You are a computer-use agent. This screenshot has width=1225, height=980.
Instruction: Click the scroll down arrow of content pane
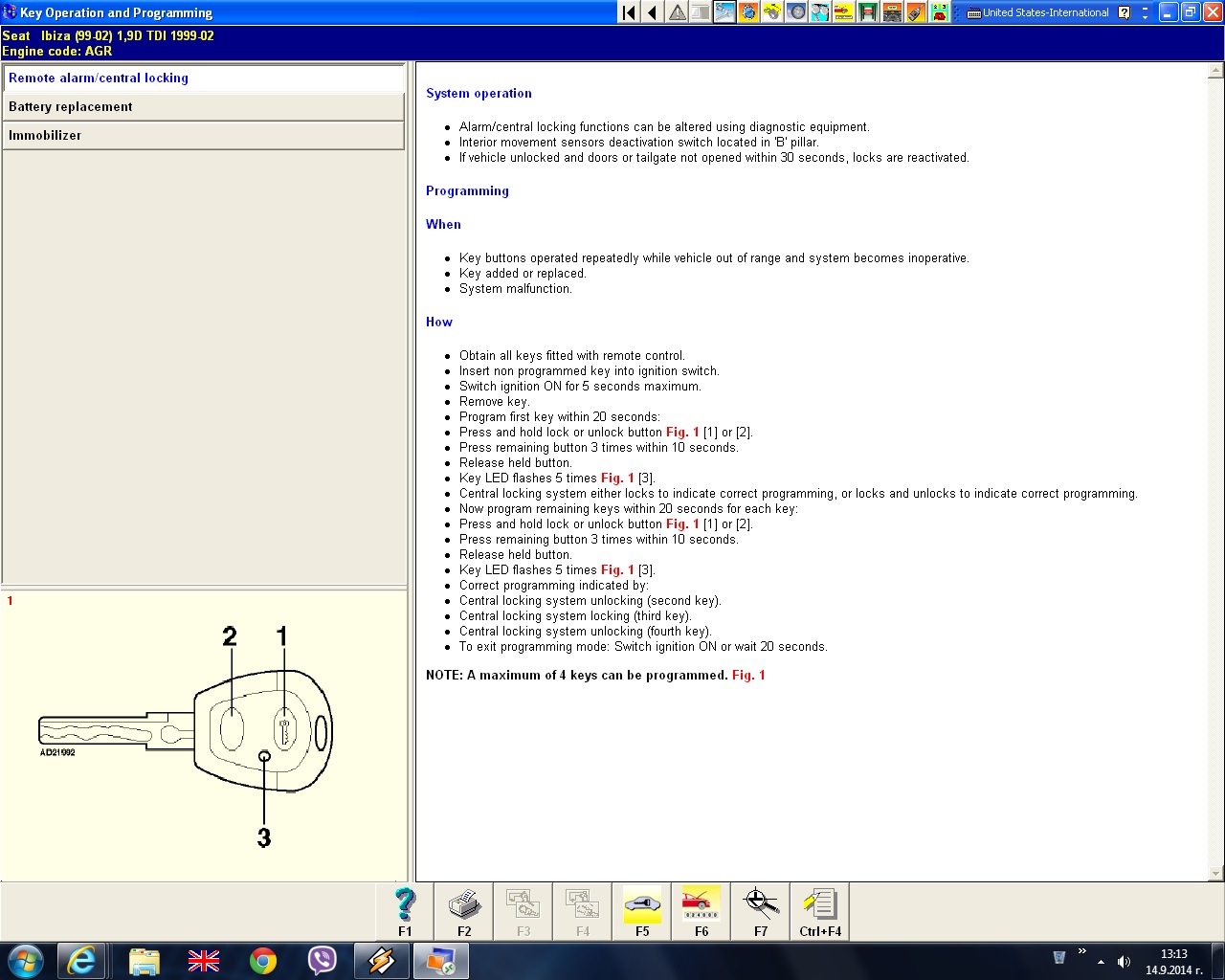coord(1215,873)
